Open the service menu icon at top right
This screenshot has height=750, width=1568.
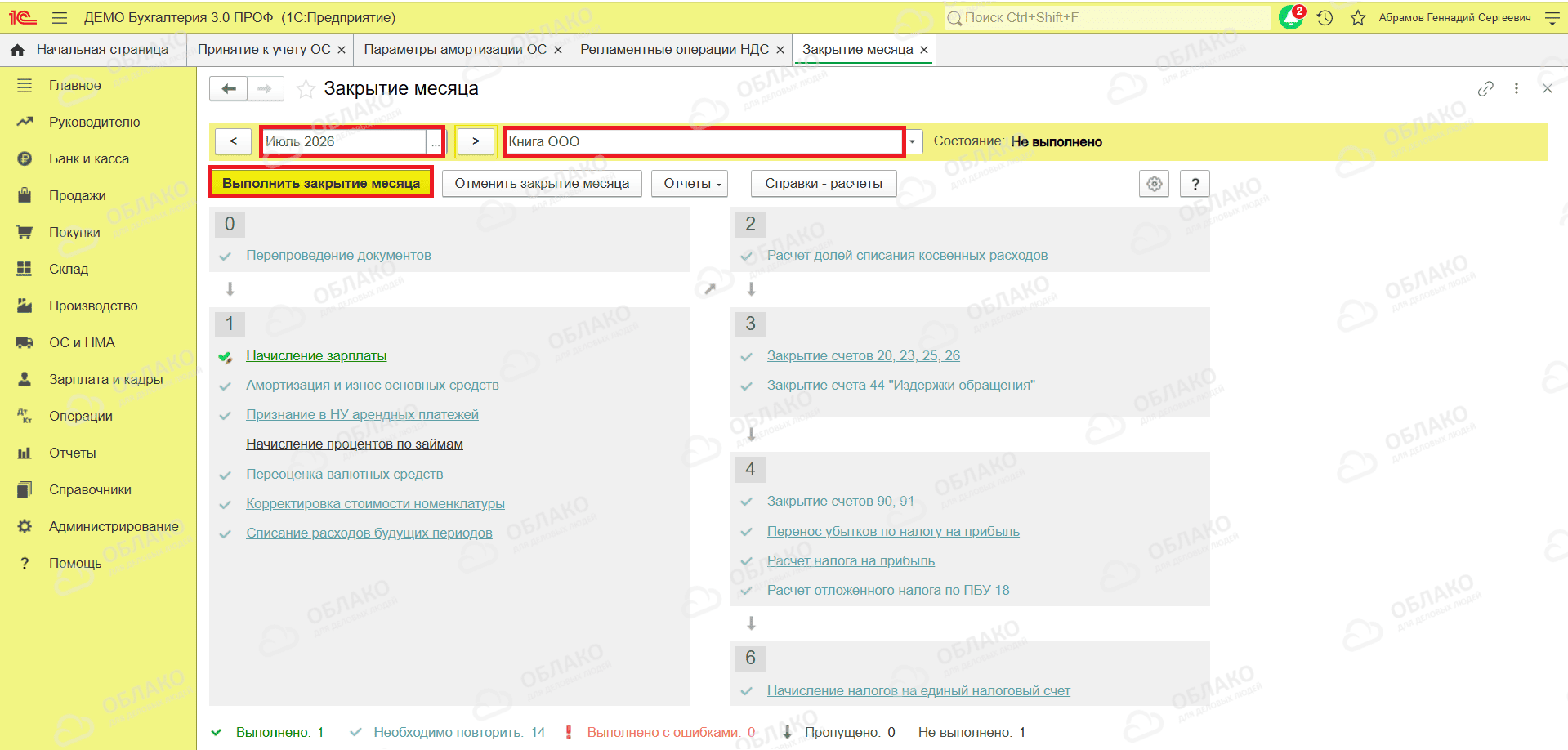(x=1552, y=17)
